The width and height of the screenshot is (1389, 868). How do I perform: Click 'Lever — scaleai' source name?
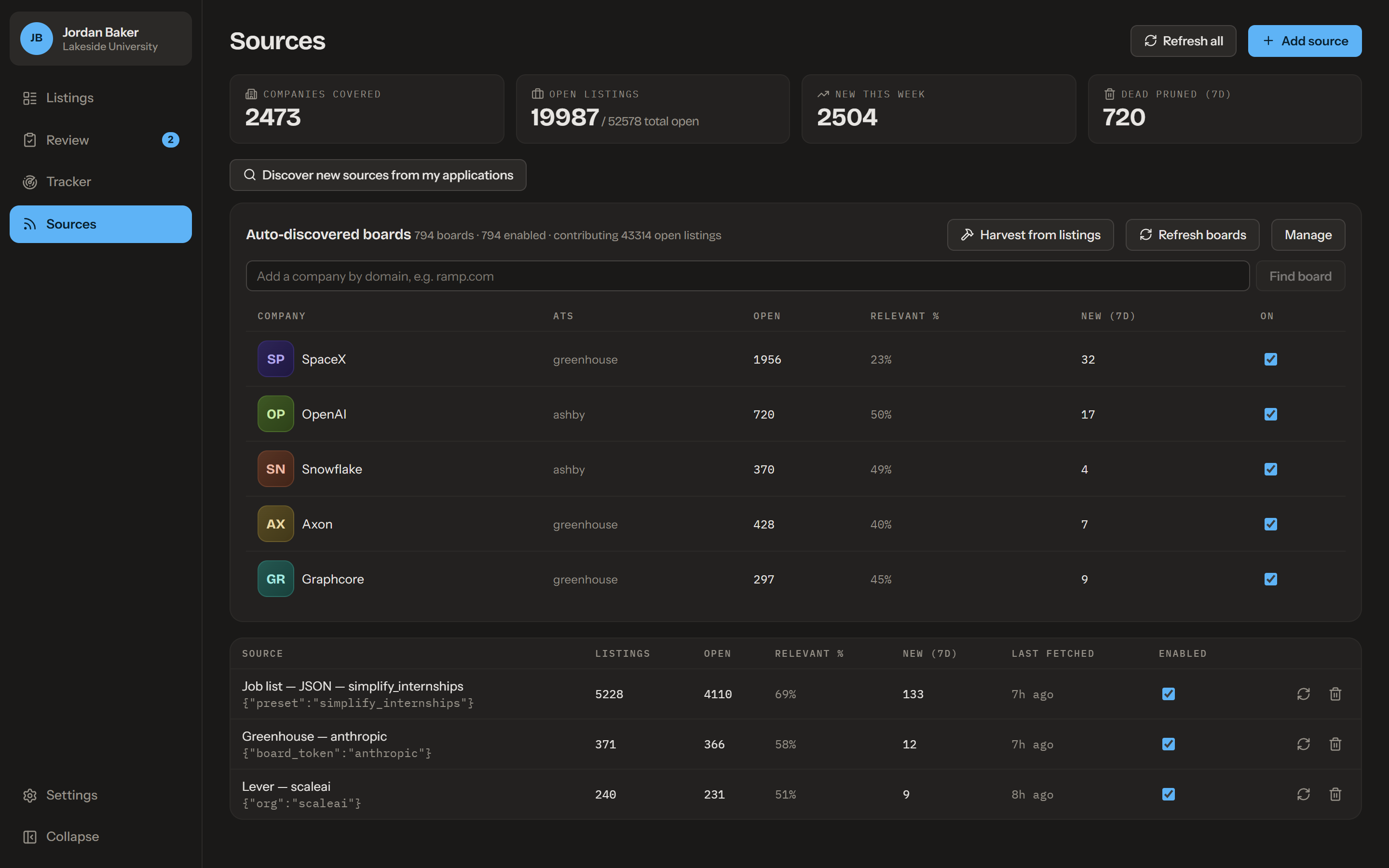click(x=286, y=787)
